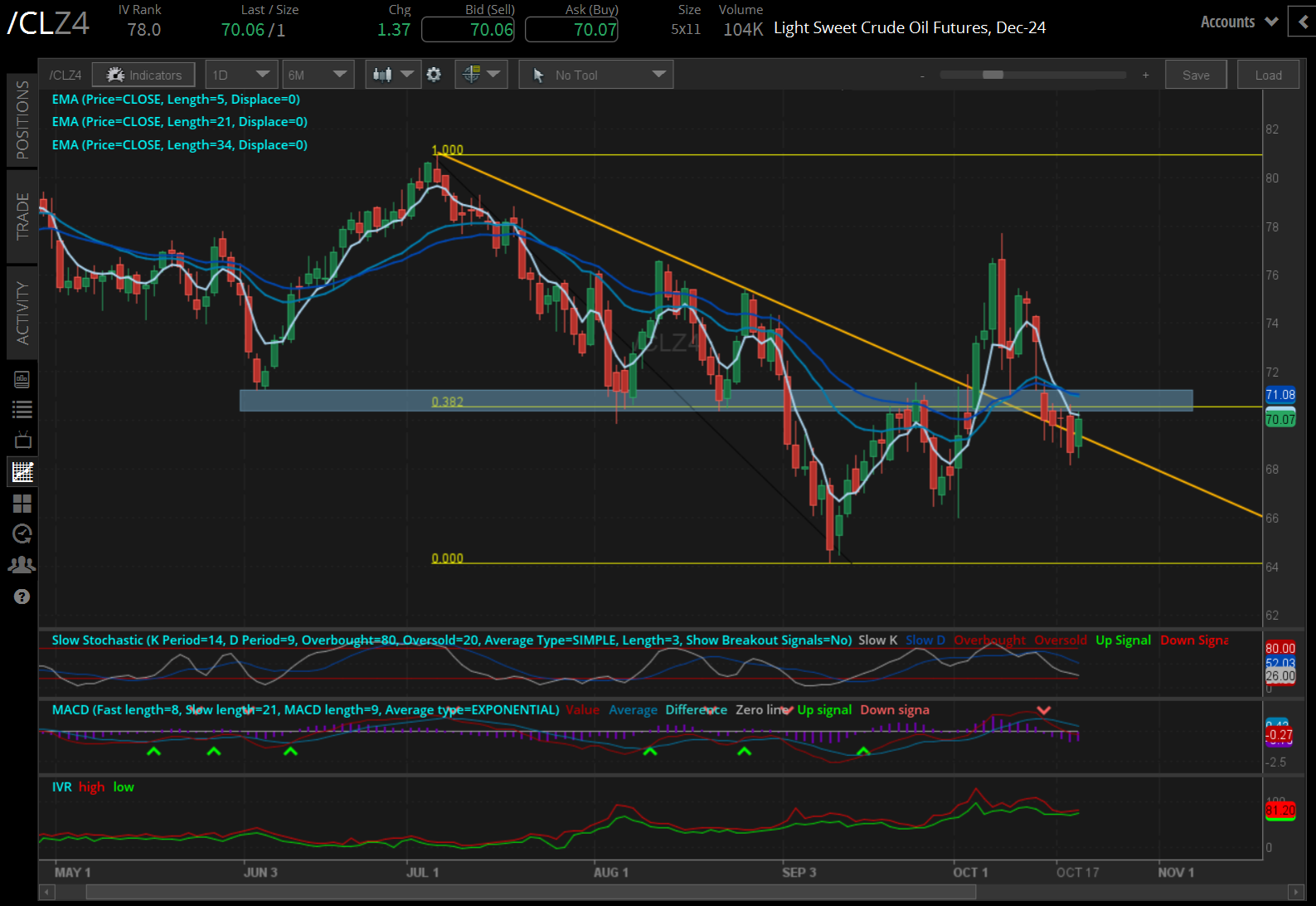Open the community people icon

[22, 565]
